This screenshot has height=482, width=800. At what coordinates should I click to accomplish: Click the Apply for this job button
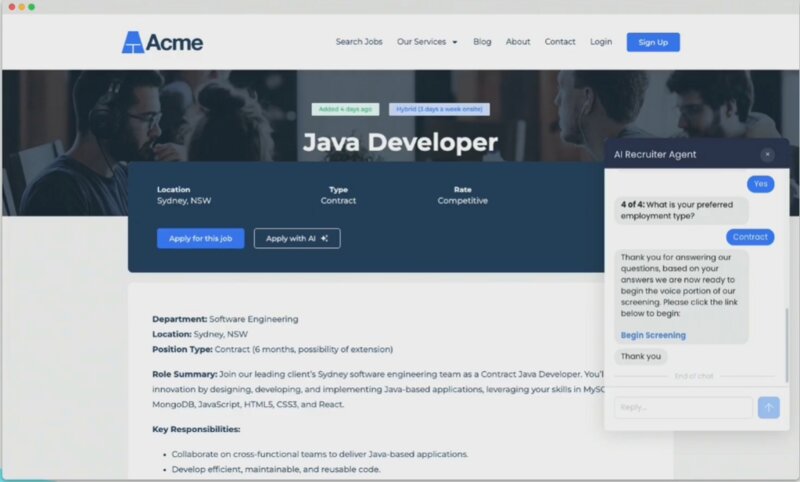tap(200, 238)
